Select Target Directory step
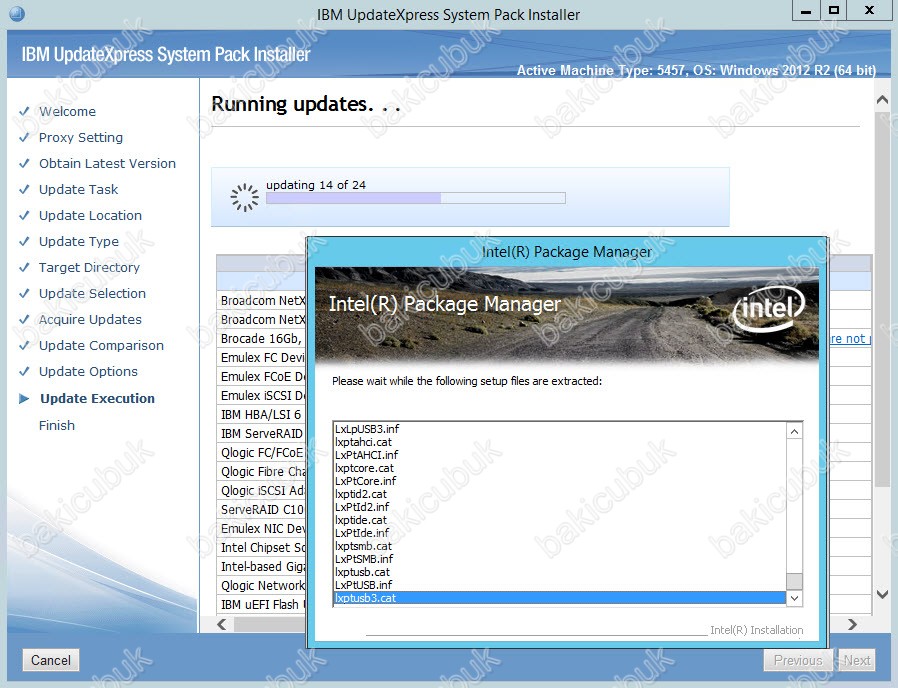898x688 pixels. click(x=89, y=268)
